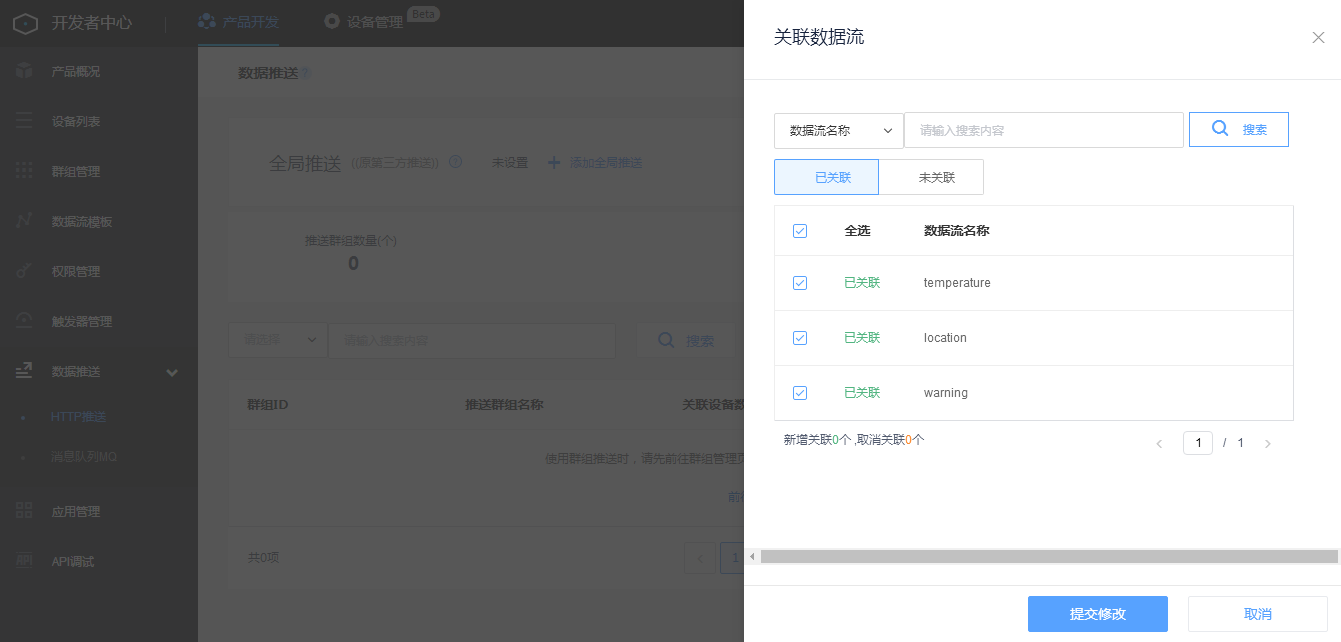This screenshot has height=642, width=1341.
Task: Click the 产品开发 cluster icon
Action: pos(207,21)
